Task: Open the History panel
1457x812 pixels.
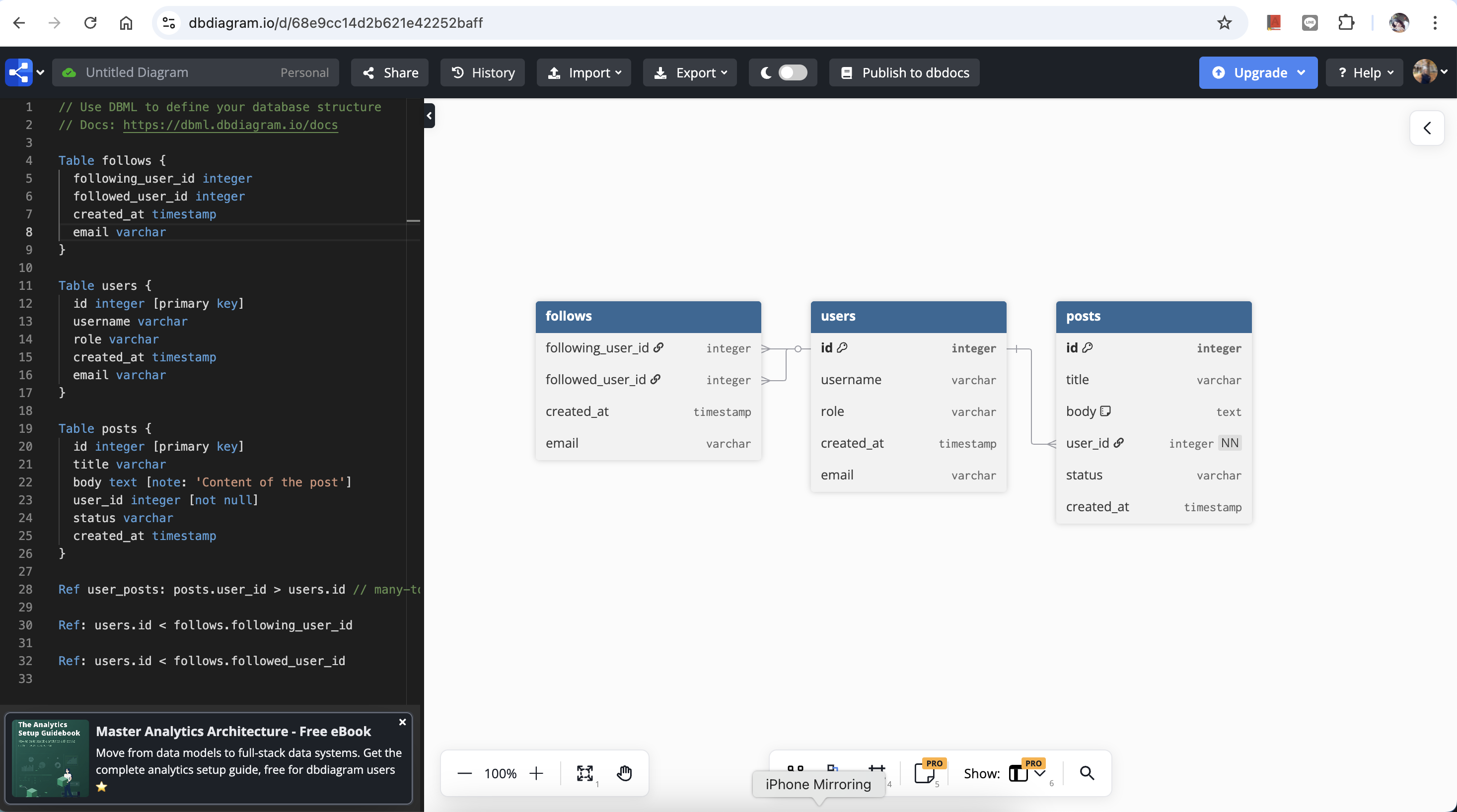Action: pyautogui.click(x=483, y=72)
